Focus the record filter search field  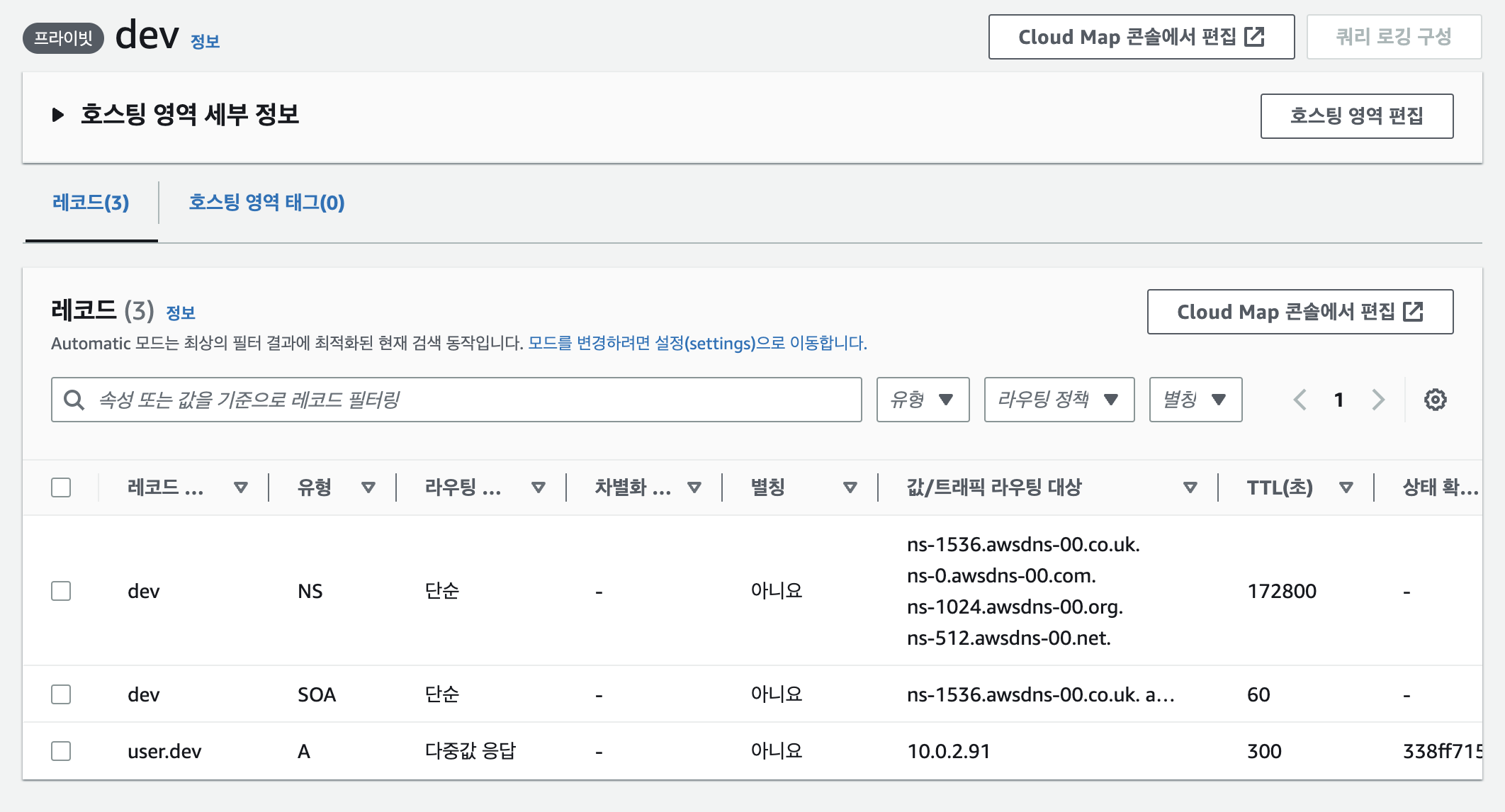tap(456, 400)
